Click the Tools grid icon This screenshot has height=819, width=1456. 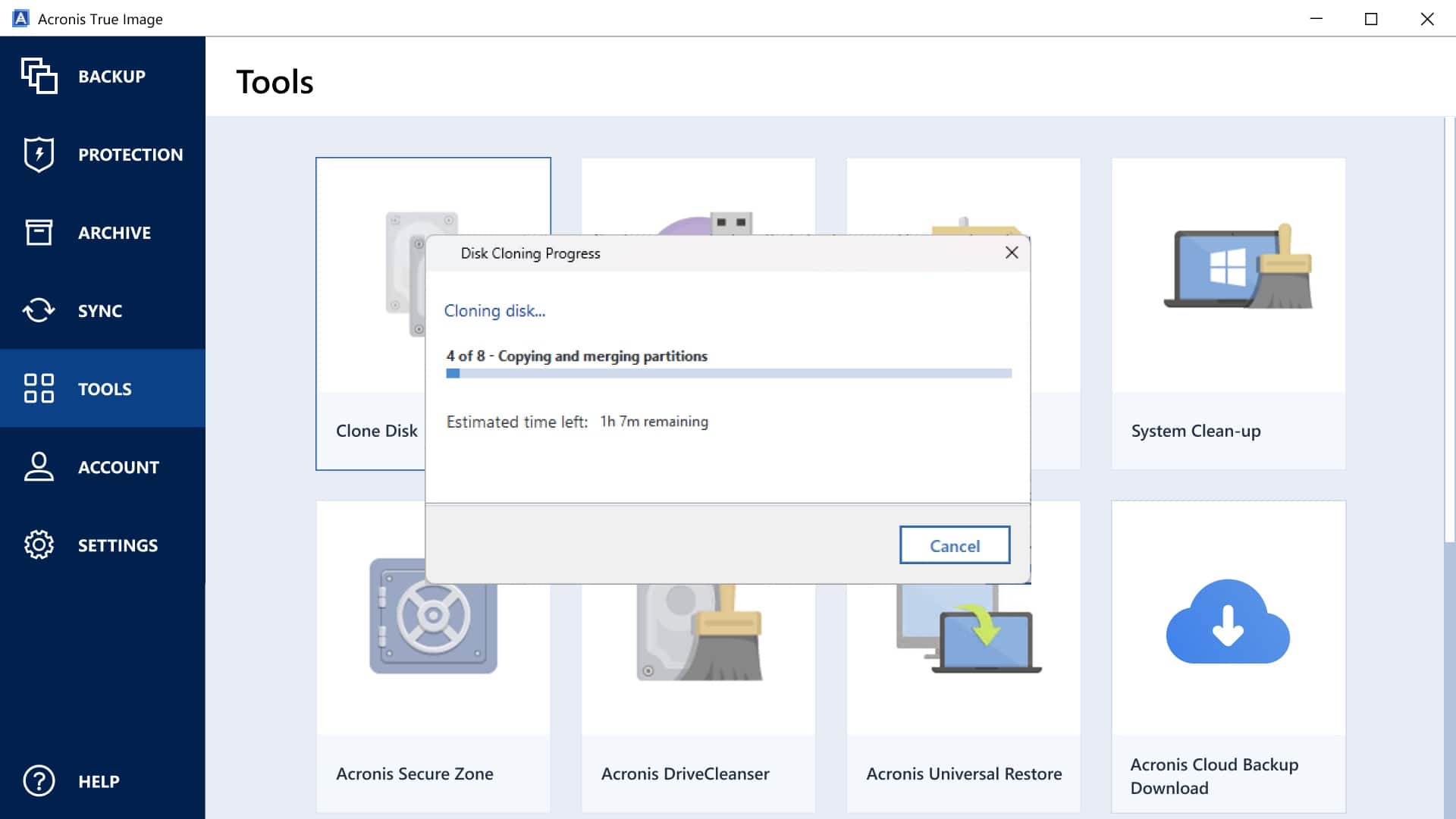click(x=38, y=388)
